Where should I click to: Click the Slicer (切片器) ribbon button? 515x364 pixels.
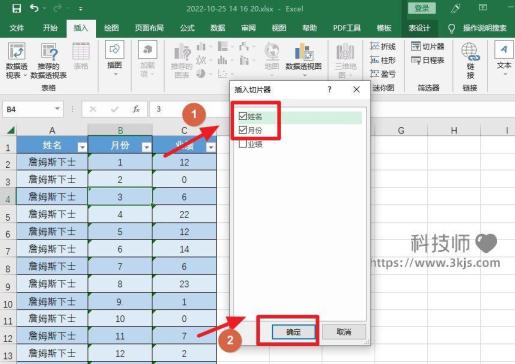click(428, 46)
